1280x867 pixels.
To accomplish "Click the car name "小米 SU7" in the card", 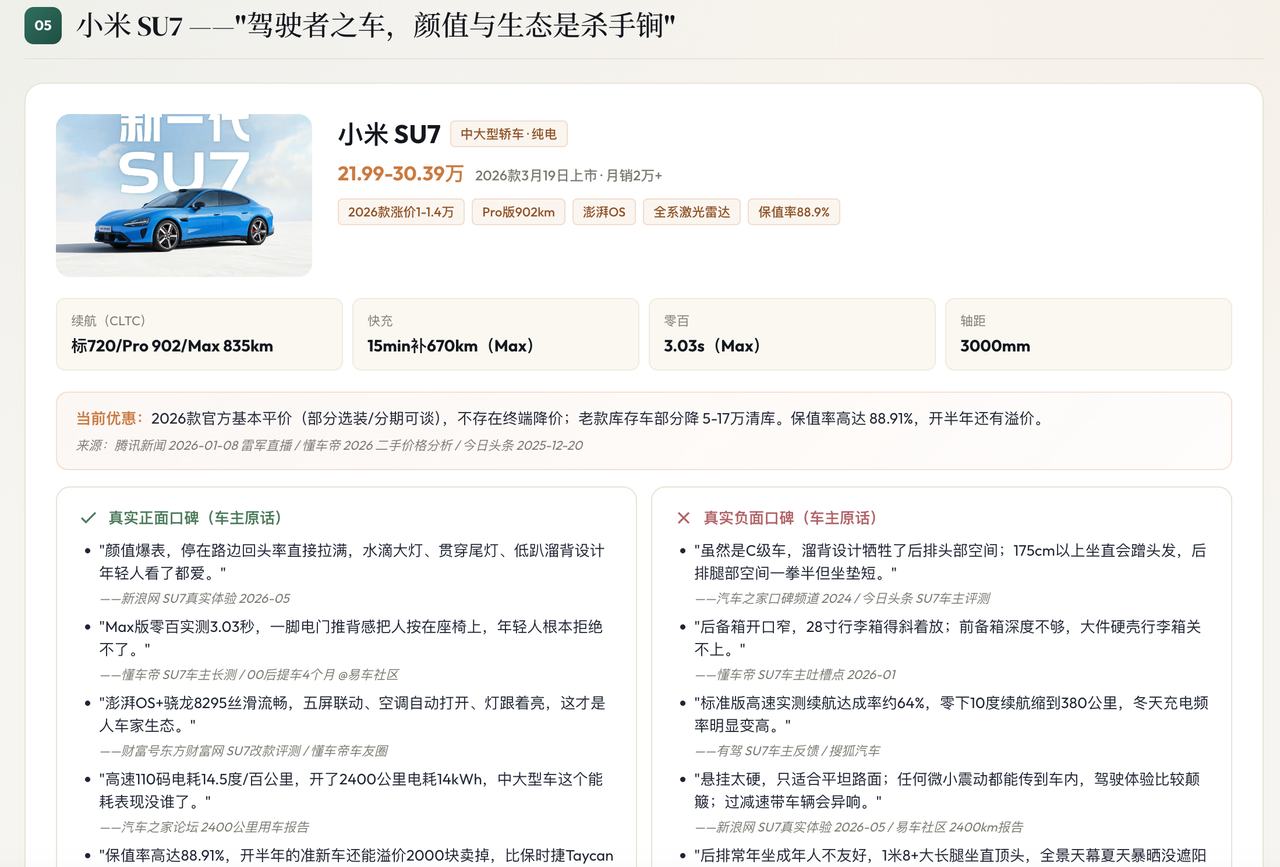I will pyautogui.click(x=389, y=134).
